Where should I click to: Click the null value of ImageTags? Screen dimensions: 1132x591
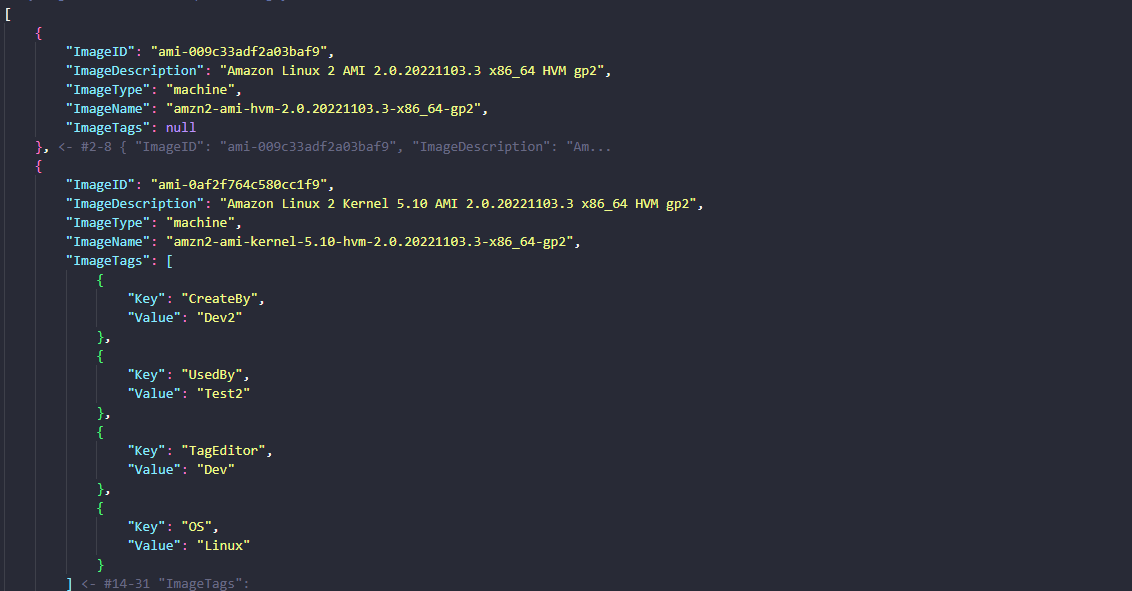(x=181, y=128)
